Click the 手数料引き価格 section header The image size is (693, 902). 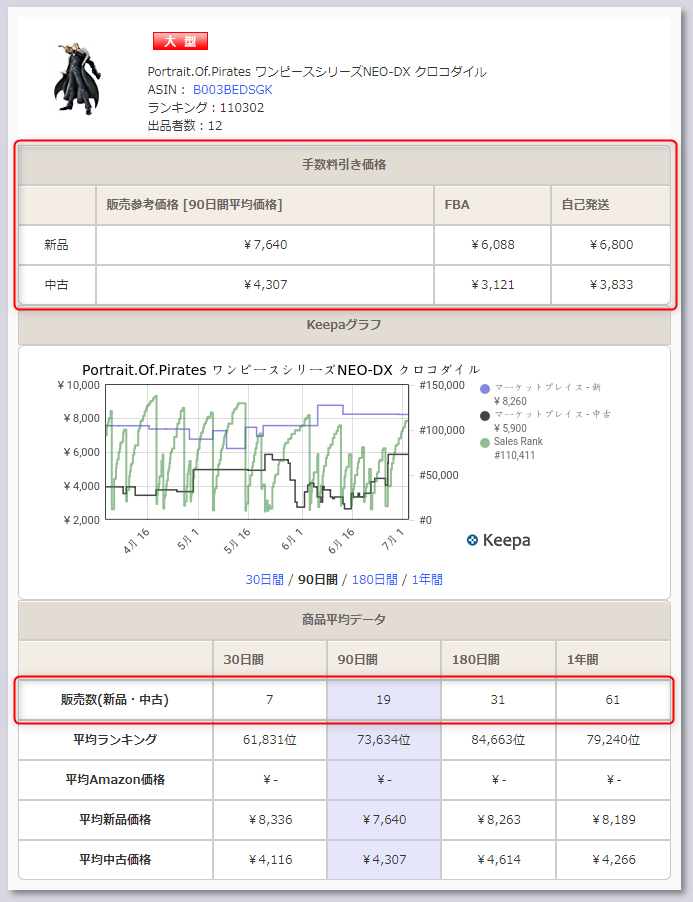tap(344, 164)
